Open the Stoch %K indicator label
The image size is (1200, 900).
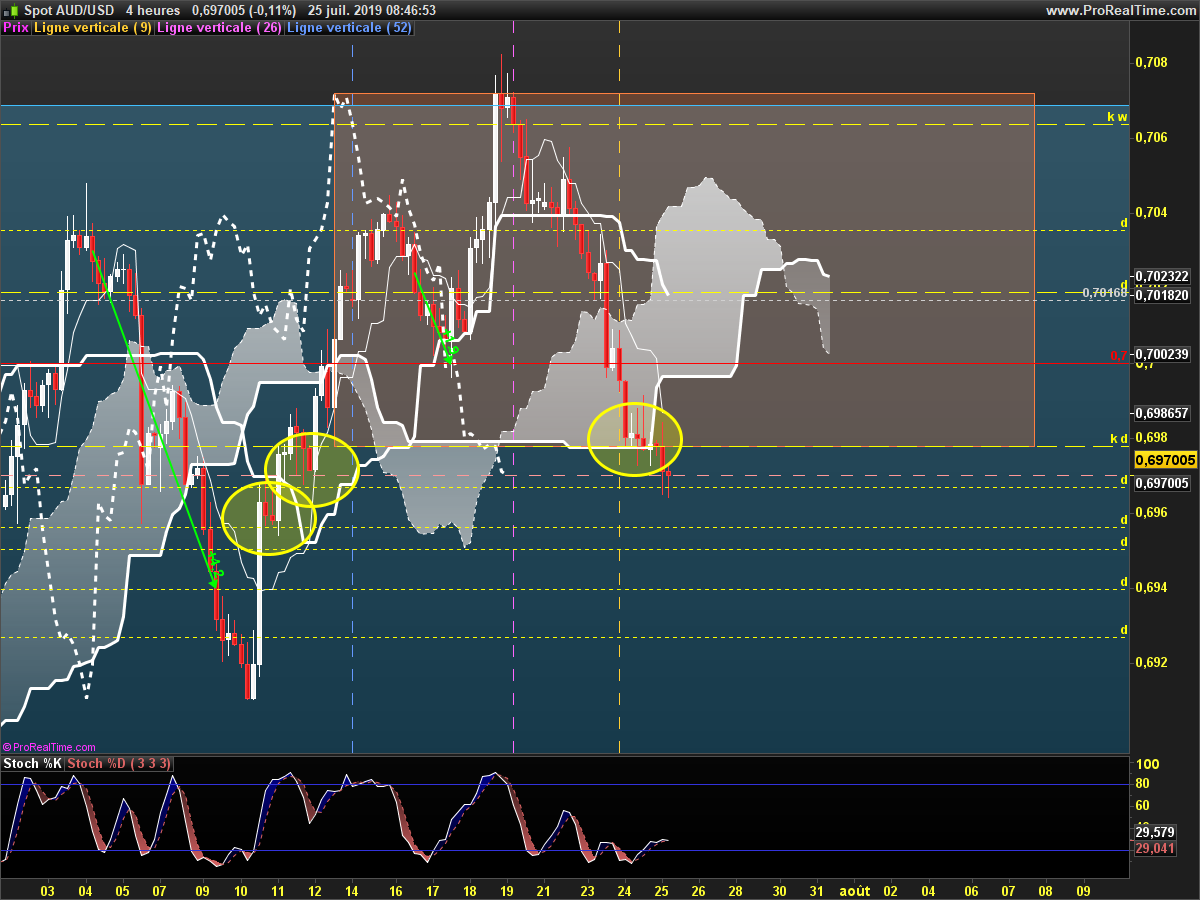click(32, 764)
